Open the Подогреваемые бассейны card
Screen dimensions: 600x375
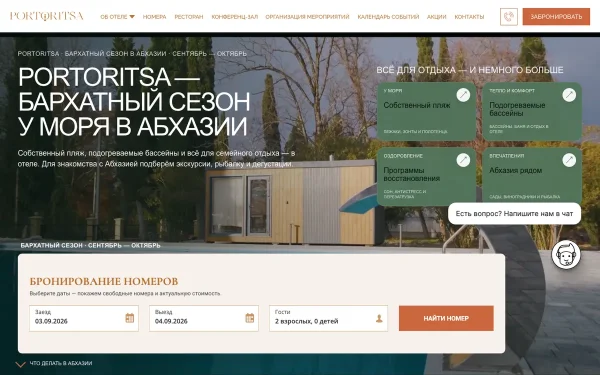point(532,111)
